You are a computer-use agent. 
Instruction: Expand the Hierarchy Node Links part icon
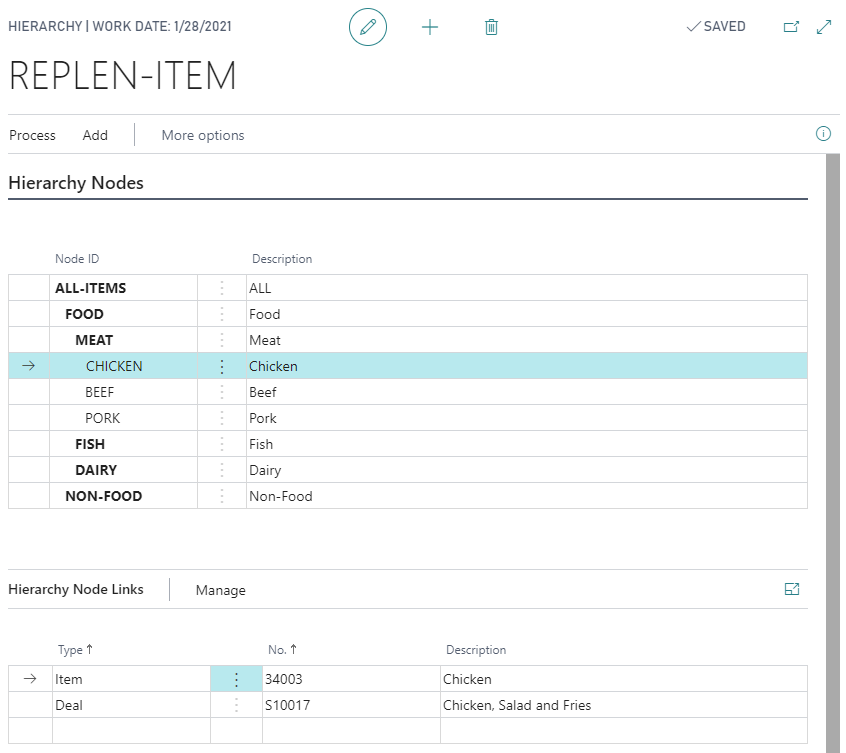792,590
